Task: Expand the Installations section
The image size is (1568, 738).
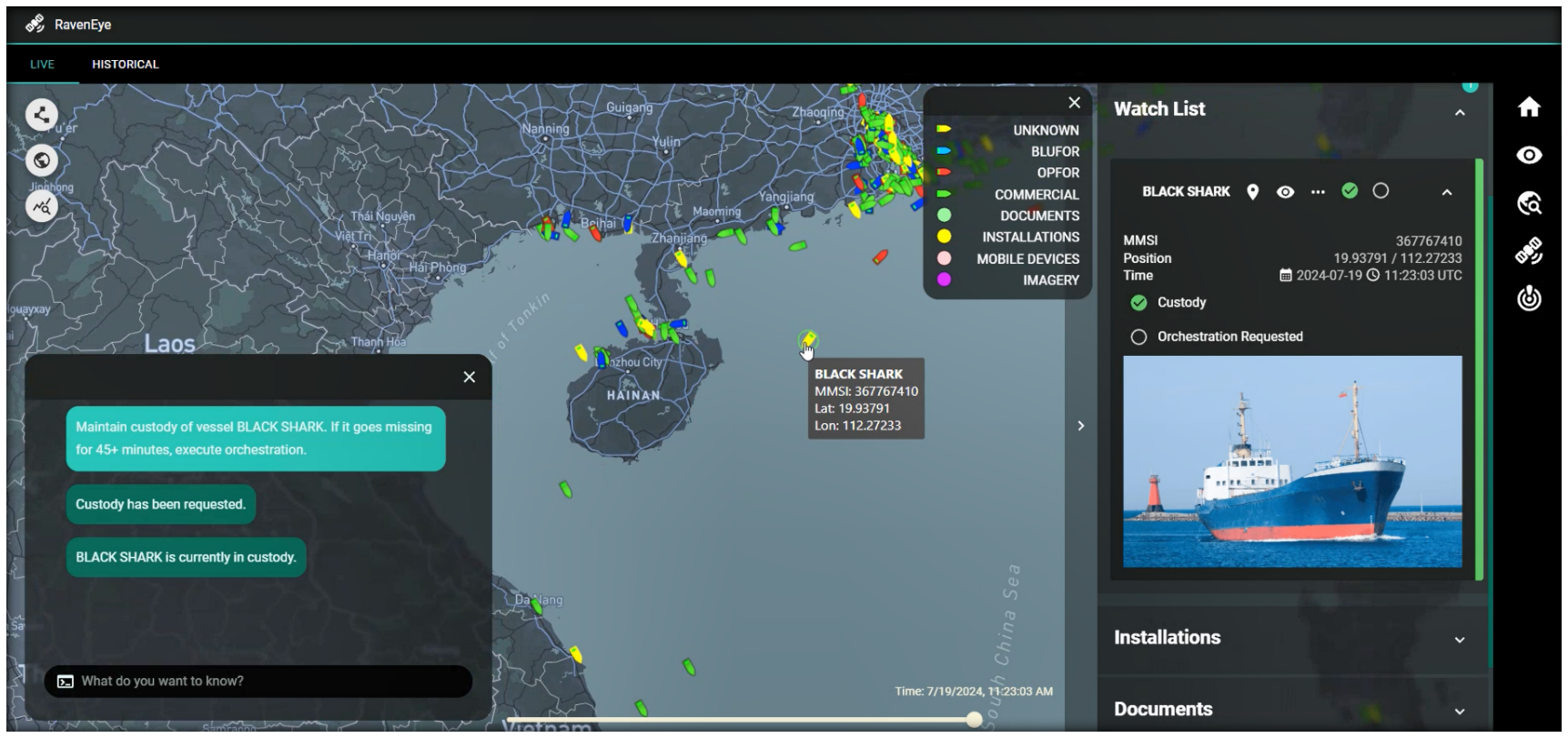Action: click(1460, 640)
